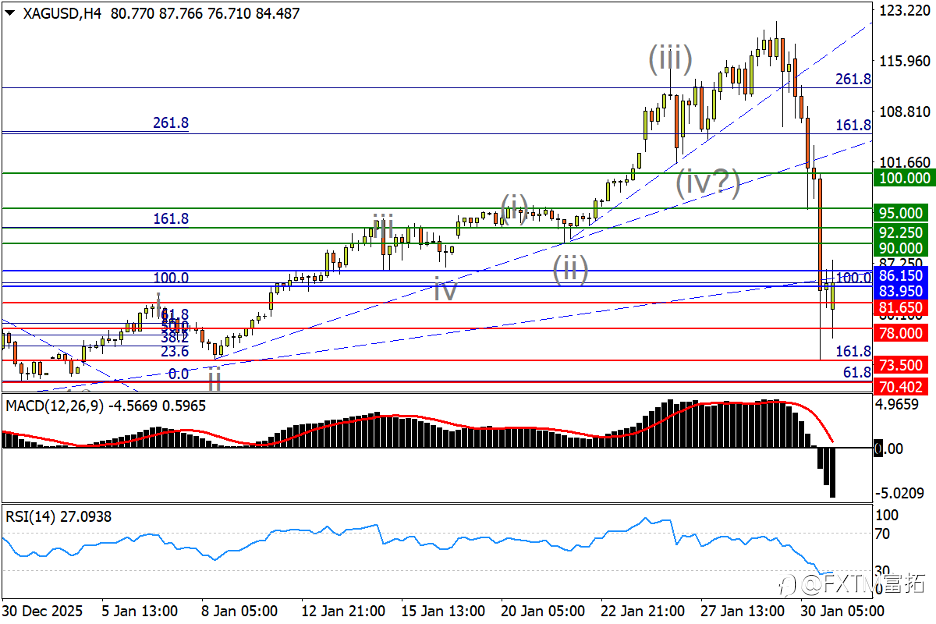936x624 pixels.
Task: Select the blue 83.950 price level label
Action: point(901,291)
